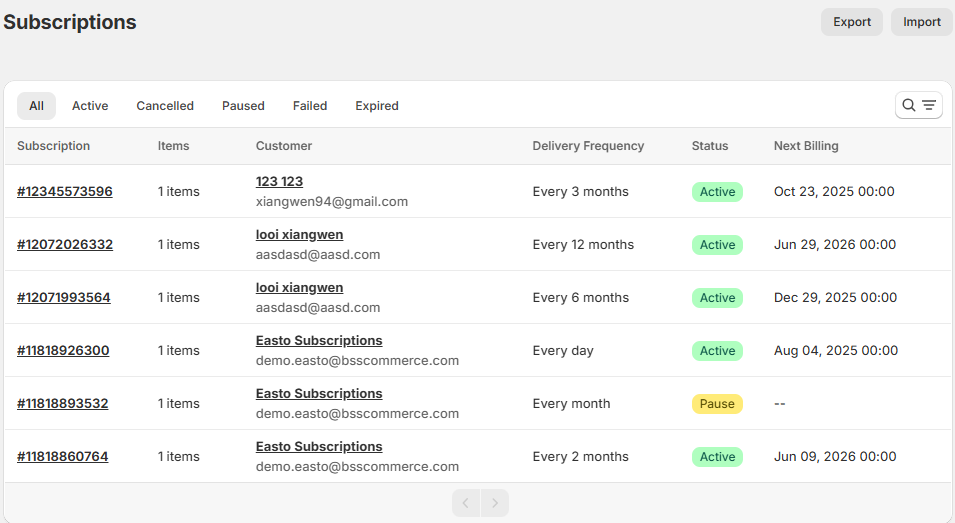Click the Import button
955x523 pixels.
click(921, 22)
